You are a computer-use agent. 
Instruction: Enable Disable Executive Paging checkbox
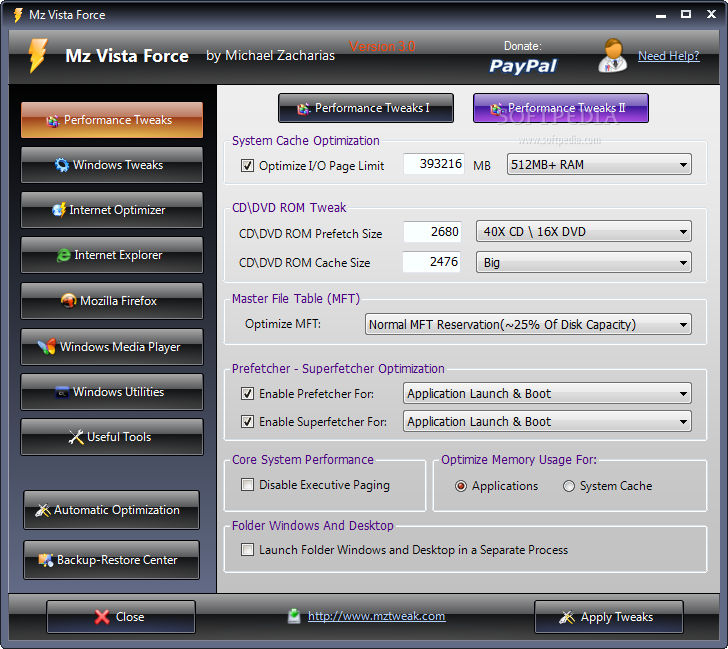click(x=247, y=485)
